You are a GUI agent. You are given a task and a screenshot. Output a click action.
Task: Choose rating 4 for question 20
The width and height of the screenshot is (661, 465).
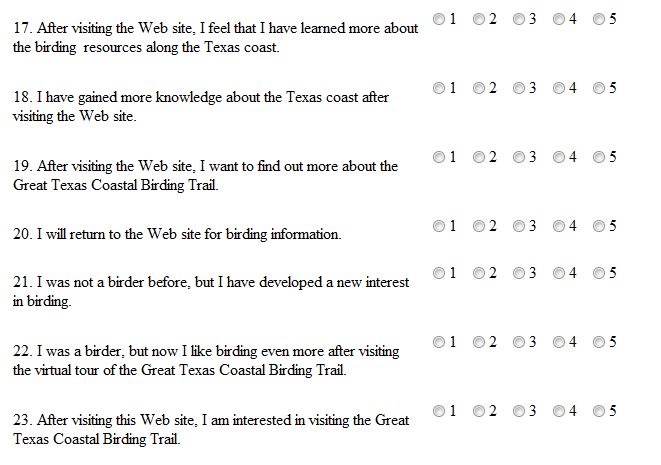(559, 226)
